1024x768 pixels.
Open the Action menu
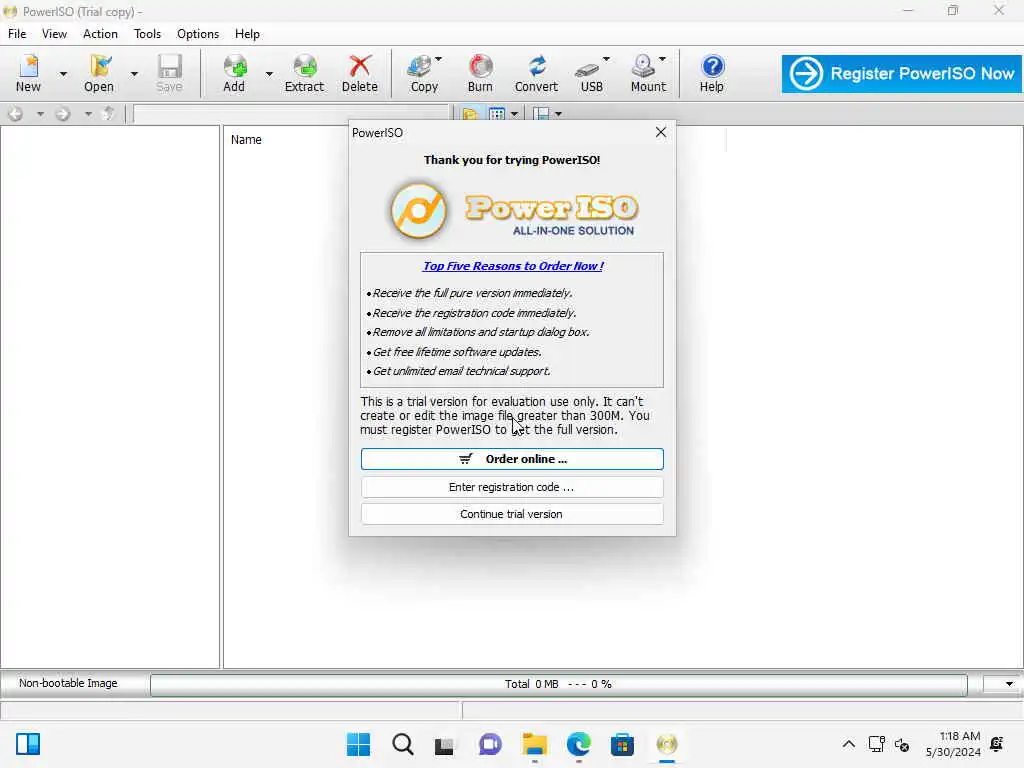(x=100, y=34)
